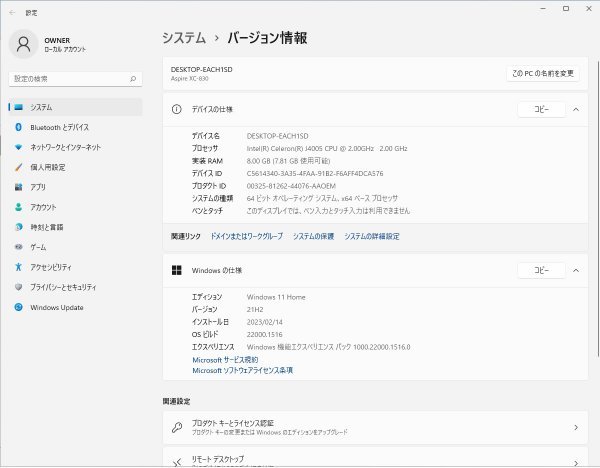The width and height of the screenshot is (600, 468).
Task: Click the key icon for product key
Action: [176, 427]
